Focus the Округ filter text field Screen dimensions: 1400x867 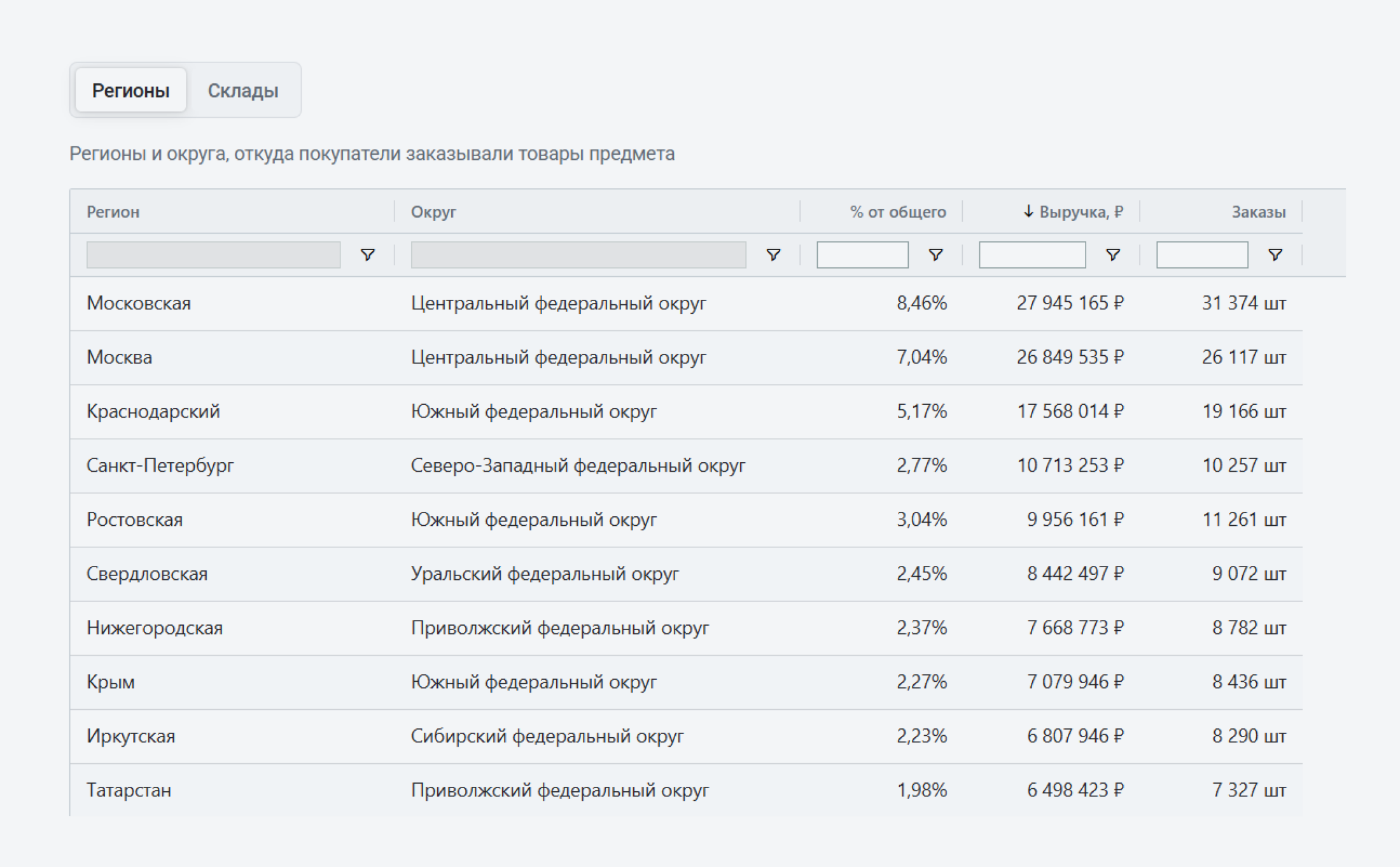pyautogui.click(x=578, y=255)
